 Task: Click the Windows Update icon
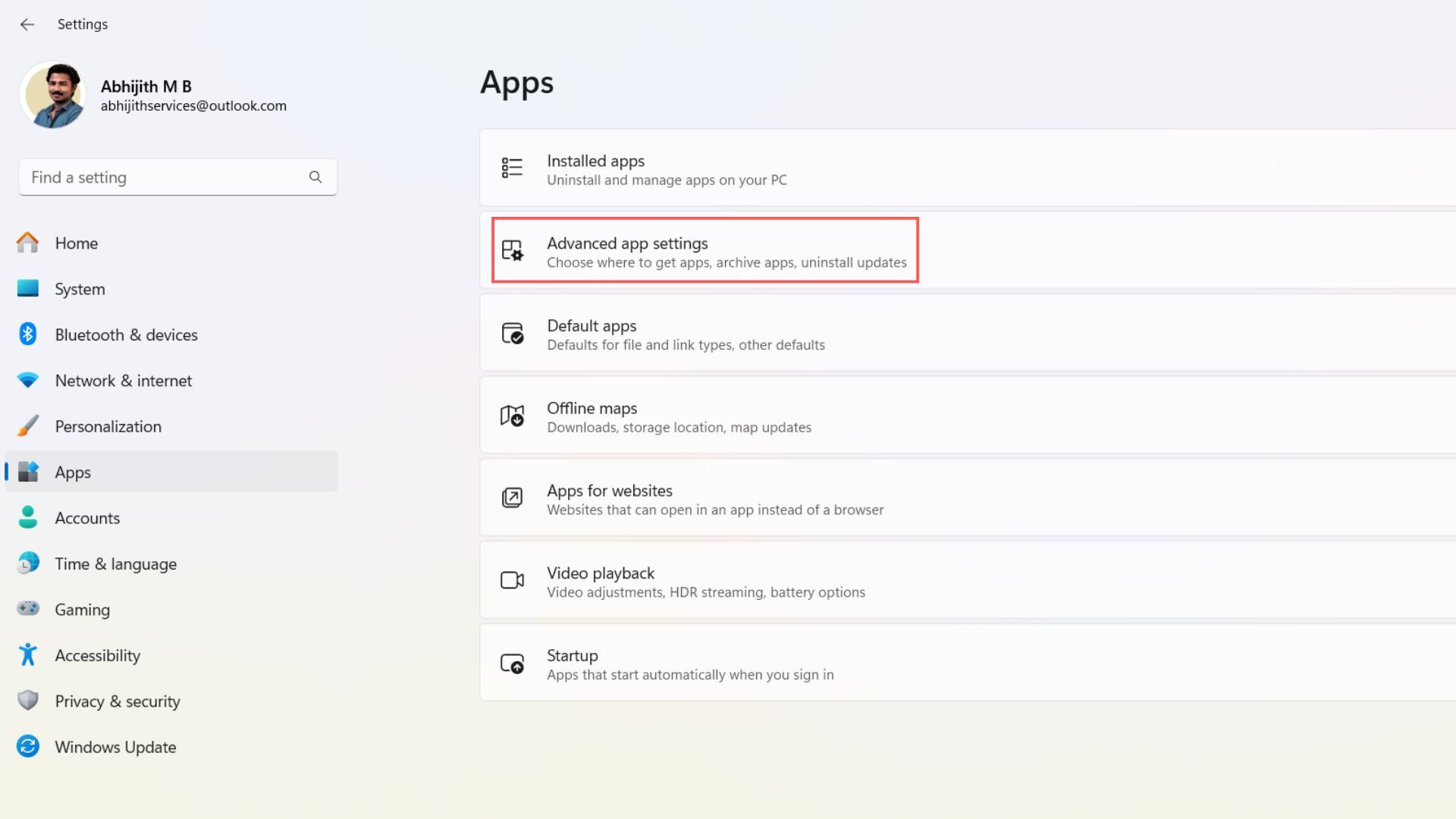coord(28,746)
